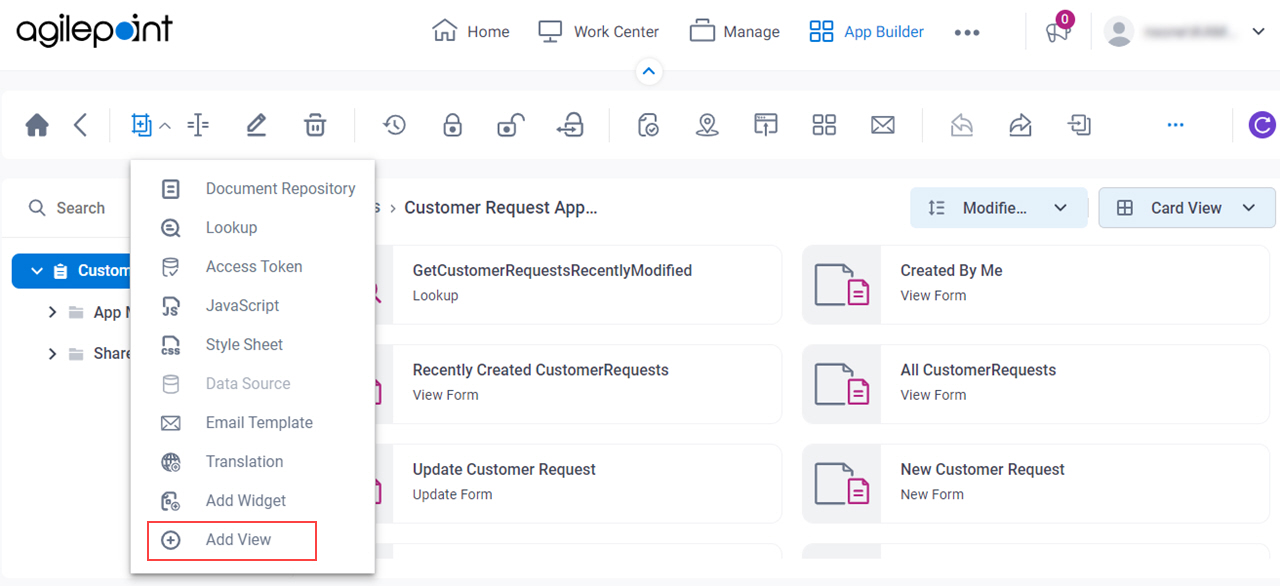This screenshot has width=1280, height=586.
Task: Click the Created By Me form thumbnail
Action: coord(842,285)
